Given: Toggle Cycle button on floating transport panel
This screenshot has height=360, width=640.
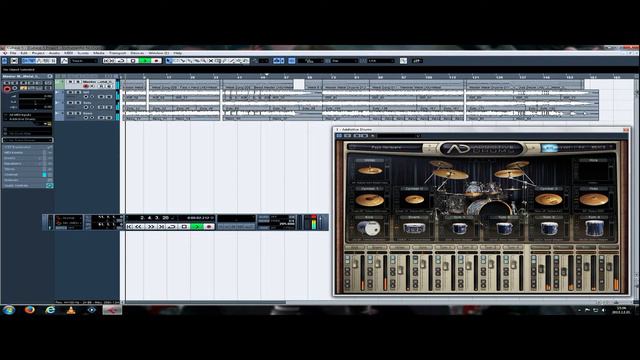Looking at the screenshot, I should tap(172, 226).
